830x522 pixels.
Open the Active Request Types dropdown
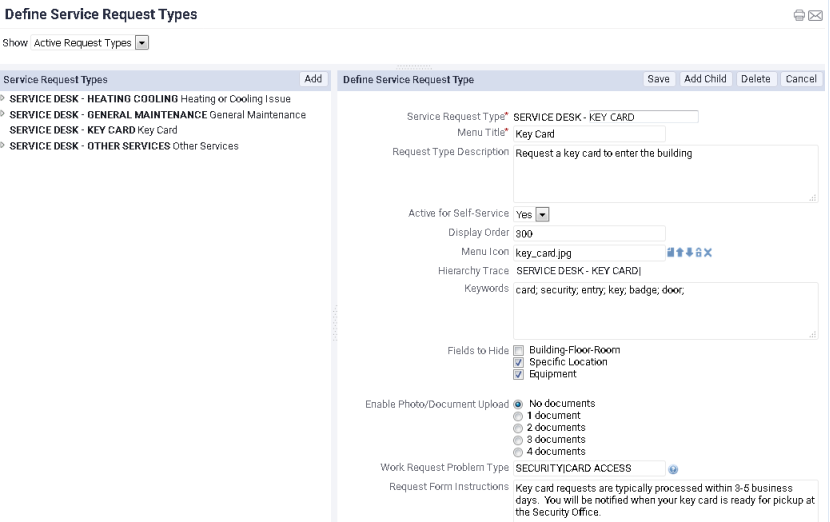(x=142, y=43)
